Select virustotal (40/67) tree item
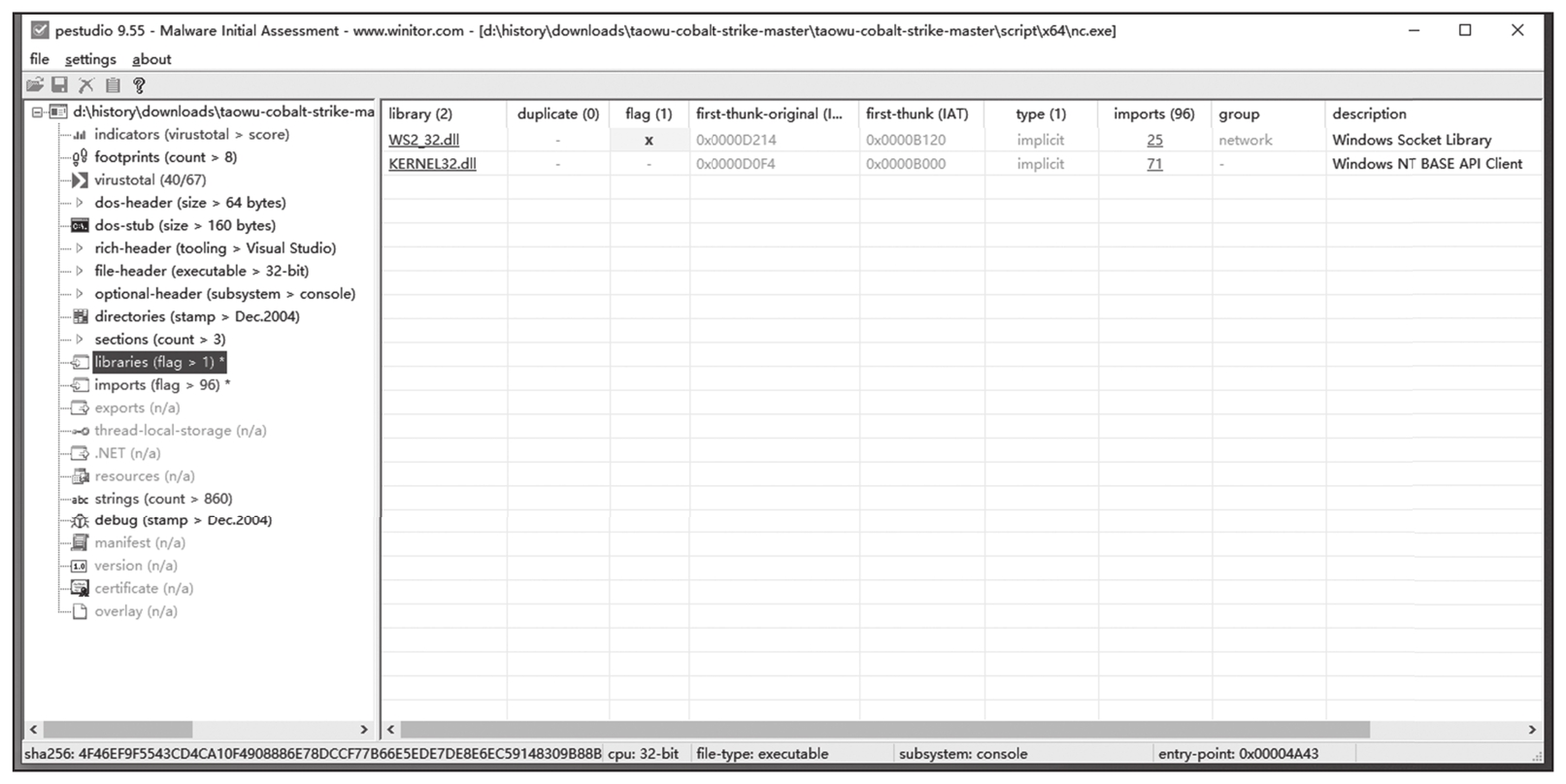 click(x=150, y=180)
